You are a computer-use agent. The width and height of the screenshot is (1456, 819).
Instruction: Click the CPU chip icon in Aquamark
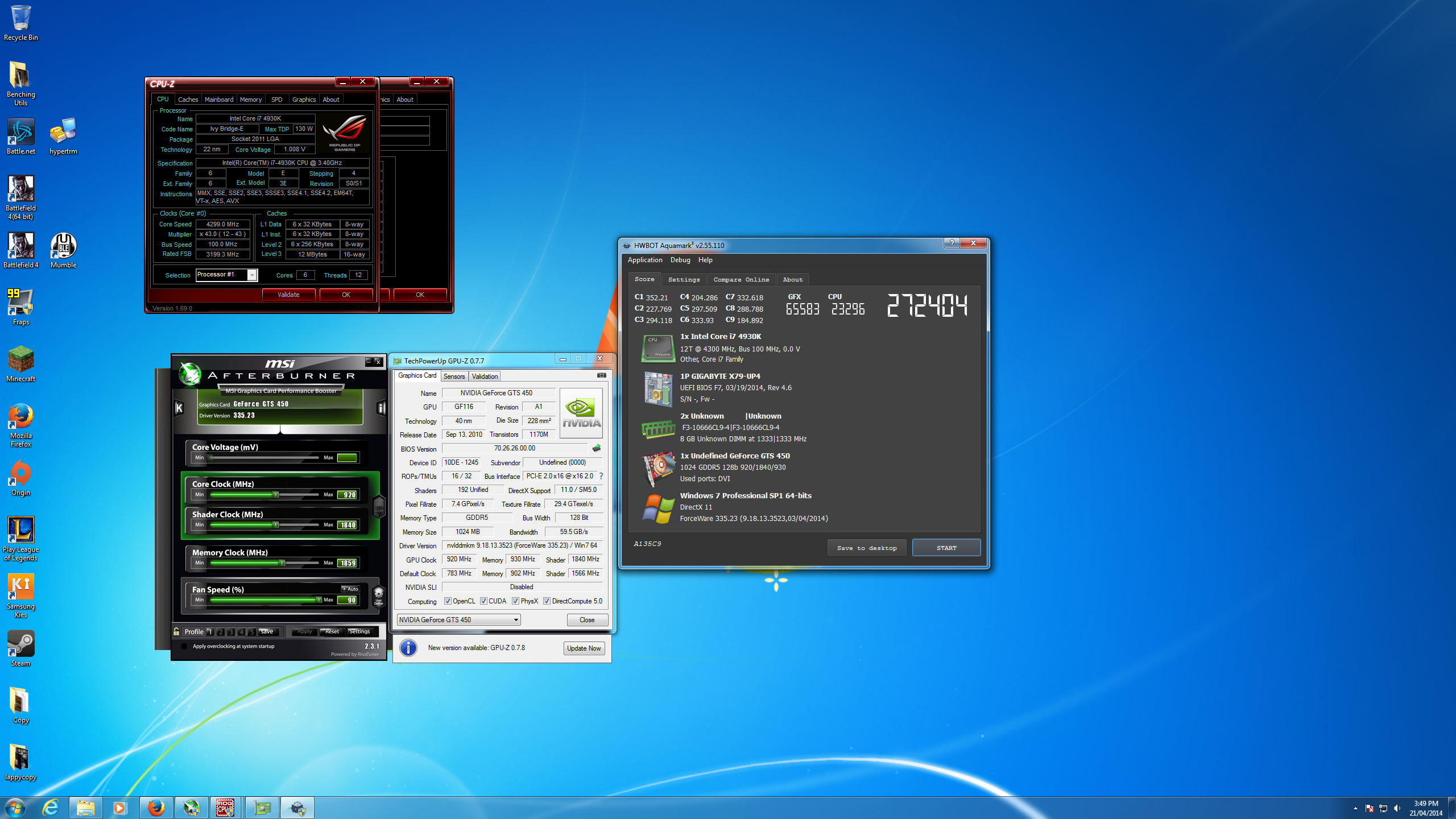coord(657,348)
